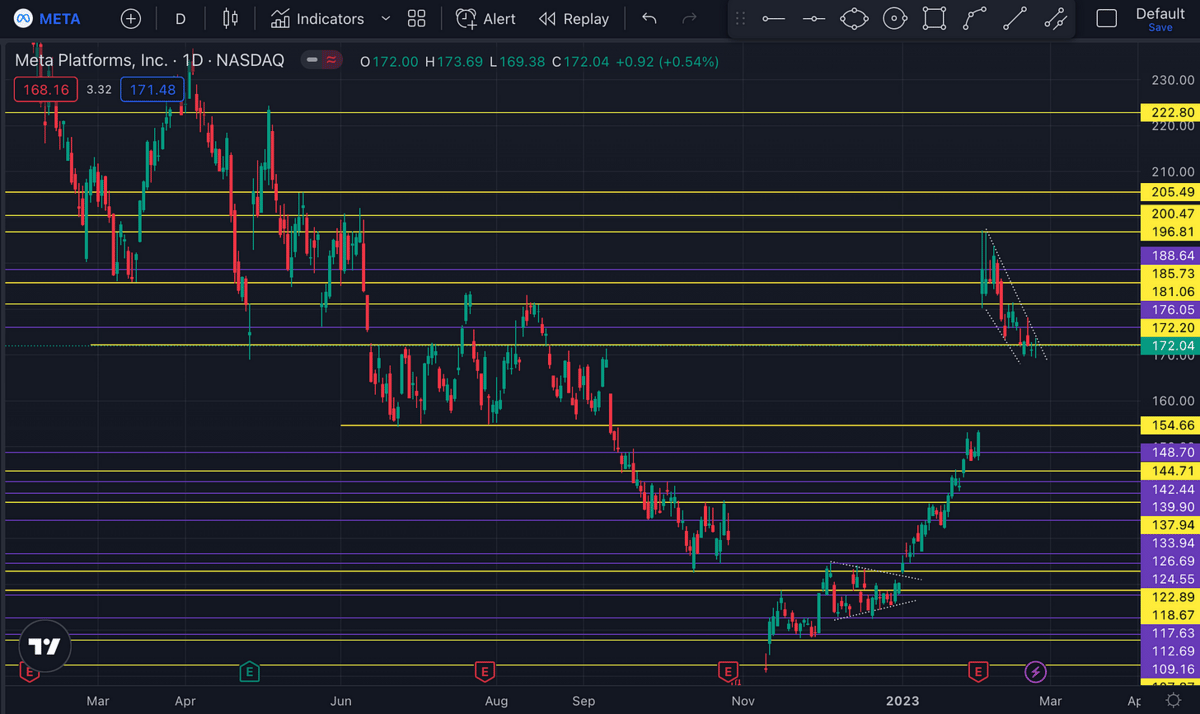Image resolution: width=1200 pixels, height=714 pixels.
Task: Redo the last chart action
Action: tap(689, 19)
